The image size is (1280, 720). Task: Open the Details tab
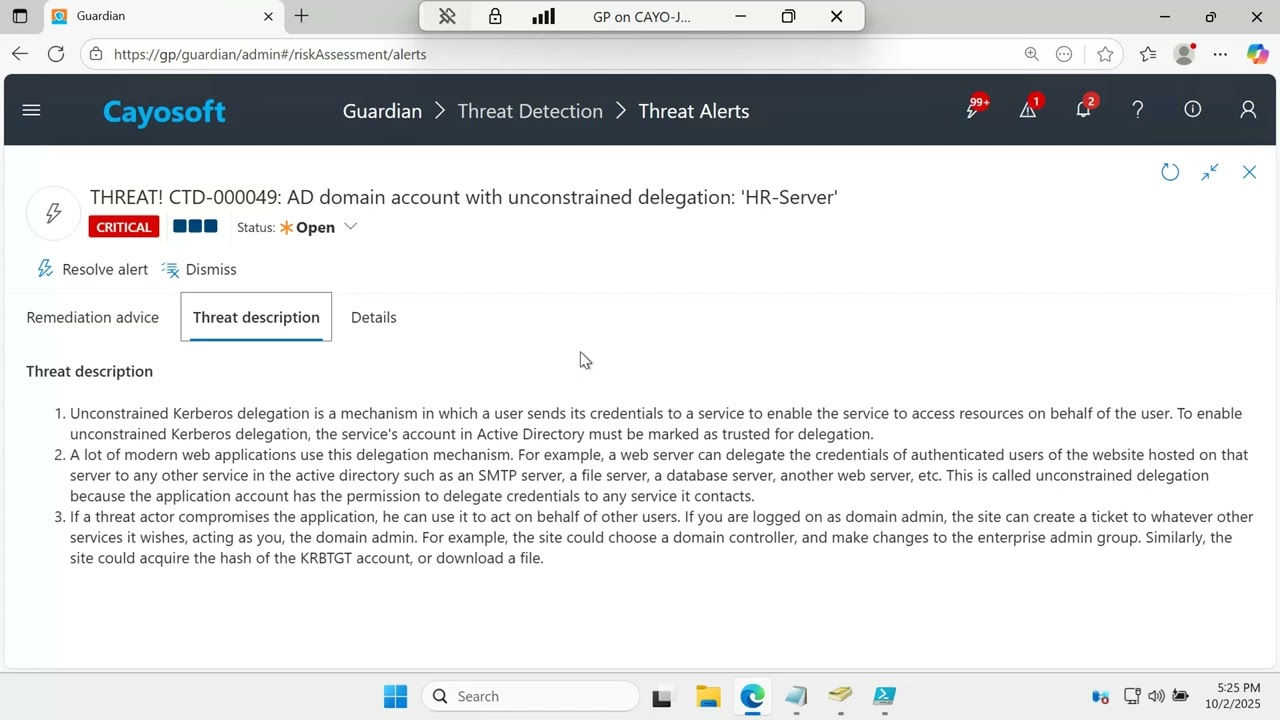click(374, 317)
